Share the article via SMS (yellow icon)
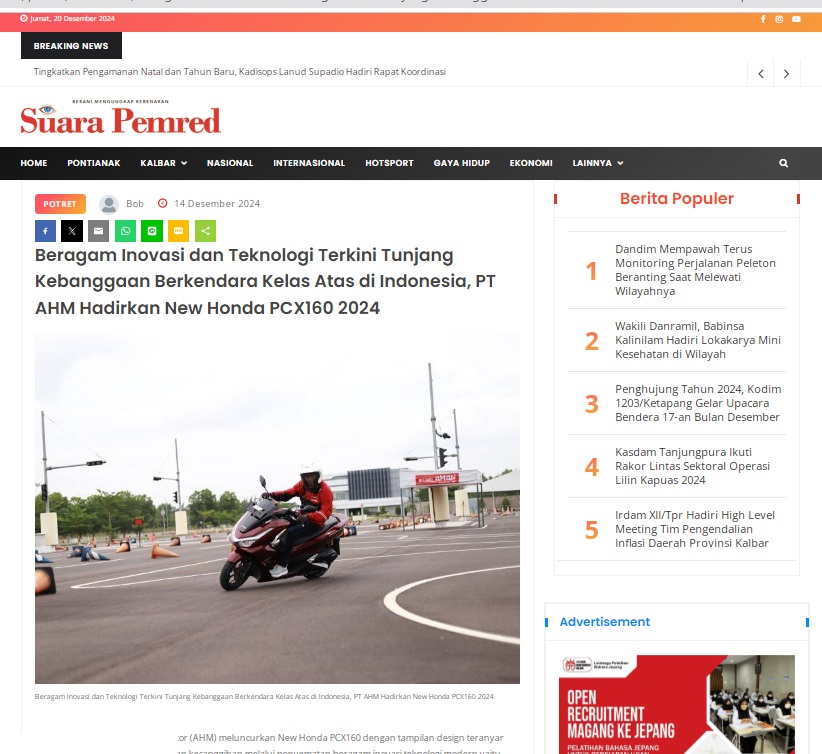The image size is (822, 754). coord(178,231)
